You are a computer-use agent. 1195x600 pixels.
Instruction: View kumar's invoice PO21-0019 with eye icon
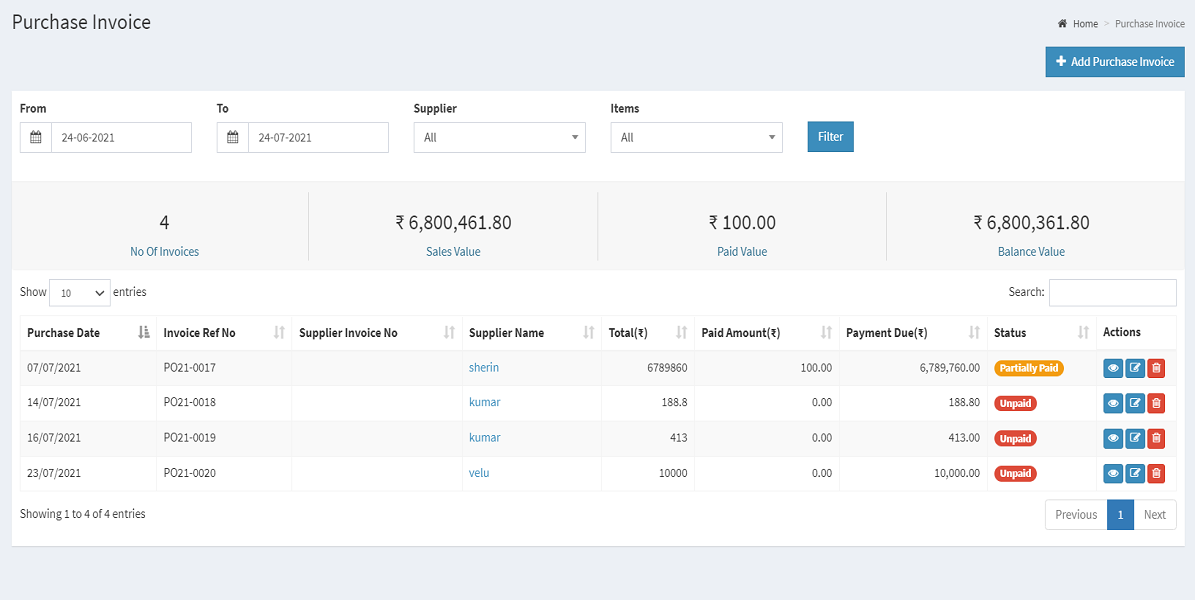[x=1112, y=438]
